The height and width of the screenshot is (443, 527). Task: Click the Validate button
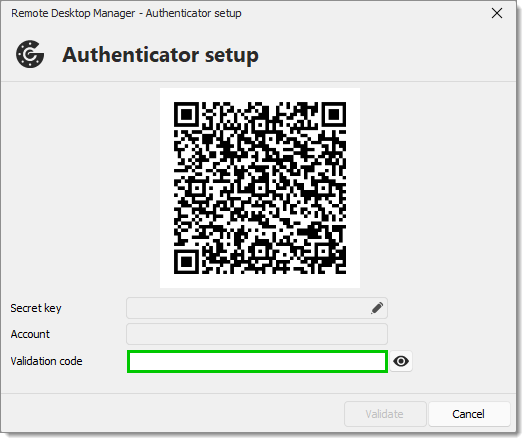click(385, 414)
